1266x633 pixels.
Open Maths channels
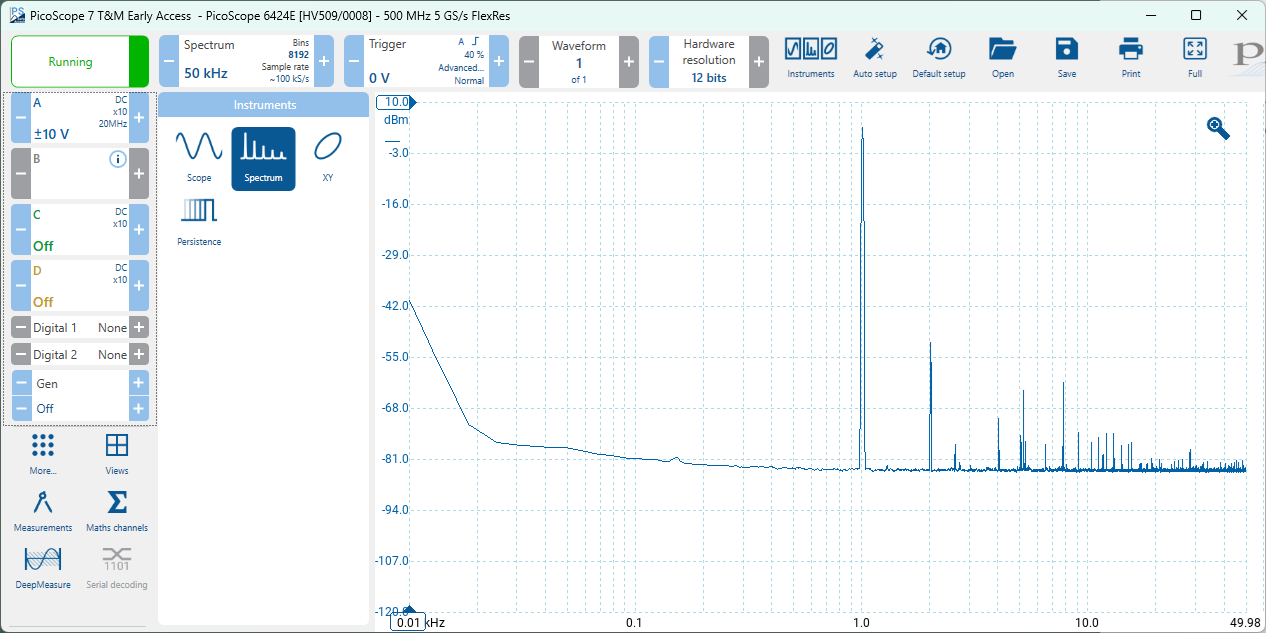[x=117, y=511]
